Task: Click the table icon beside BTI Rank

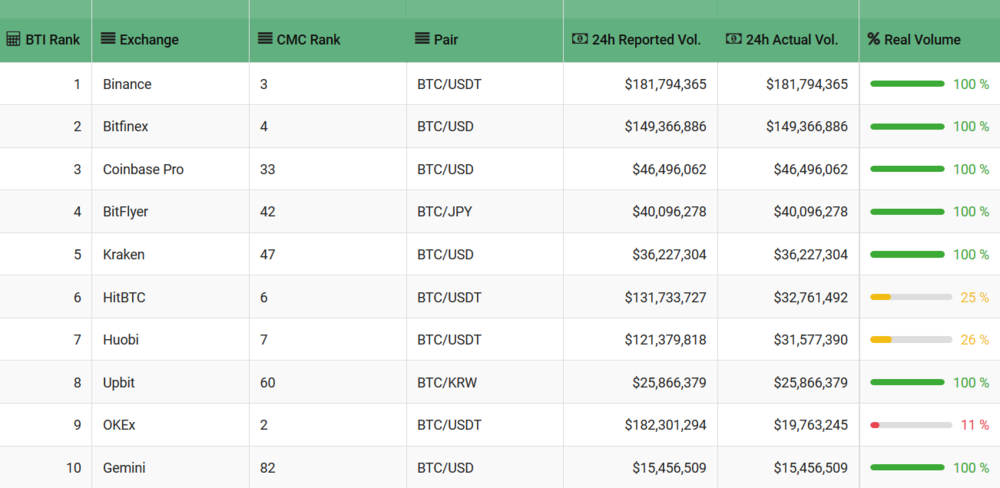Action: pyautogui.click(x=13, y=39)
